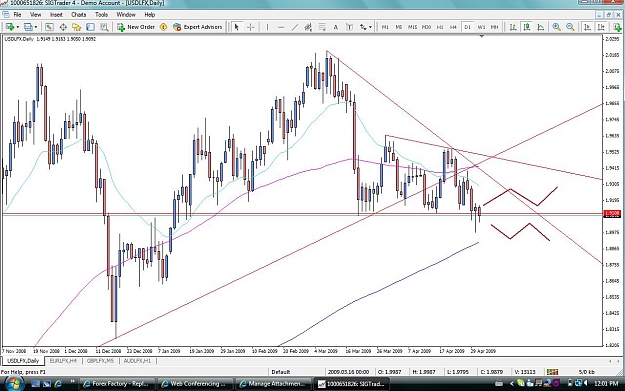Open the Strategy Tester magnifier icon
The width and height of the screenshot is (625, 391).
click(104, 27)
